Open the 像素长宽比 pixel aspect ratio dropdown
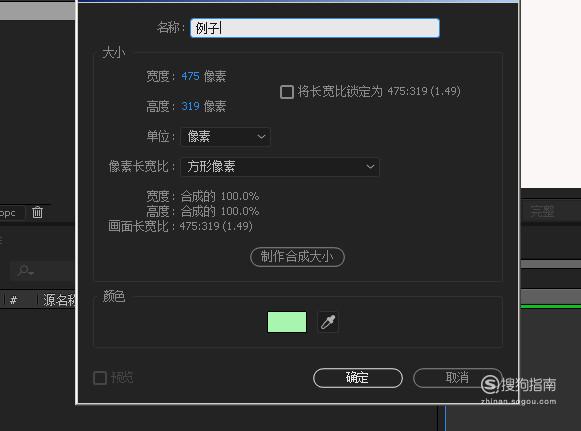Screen dimensions: 581x431 tap(280, 167)
